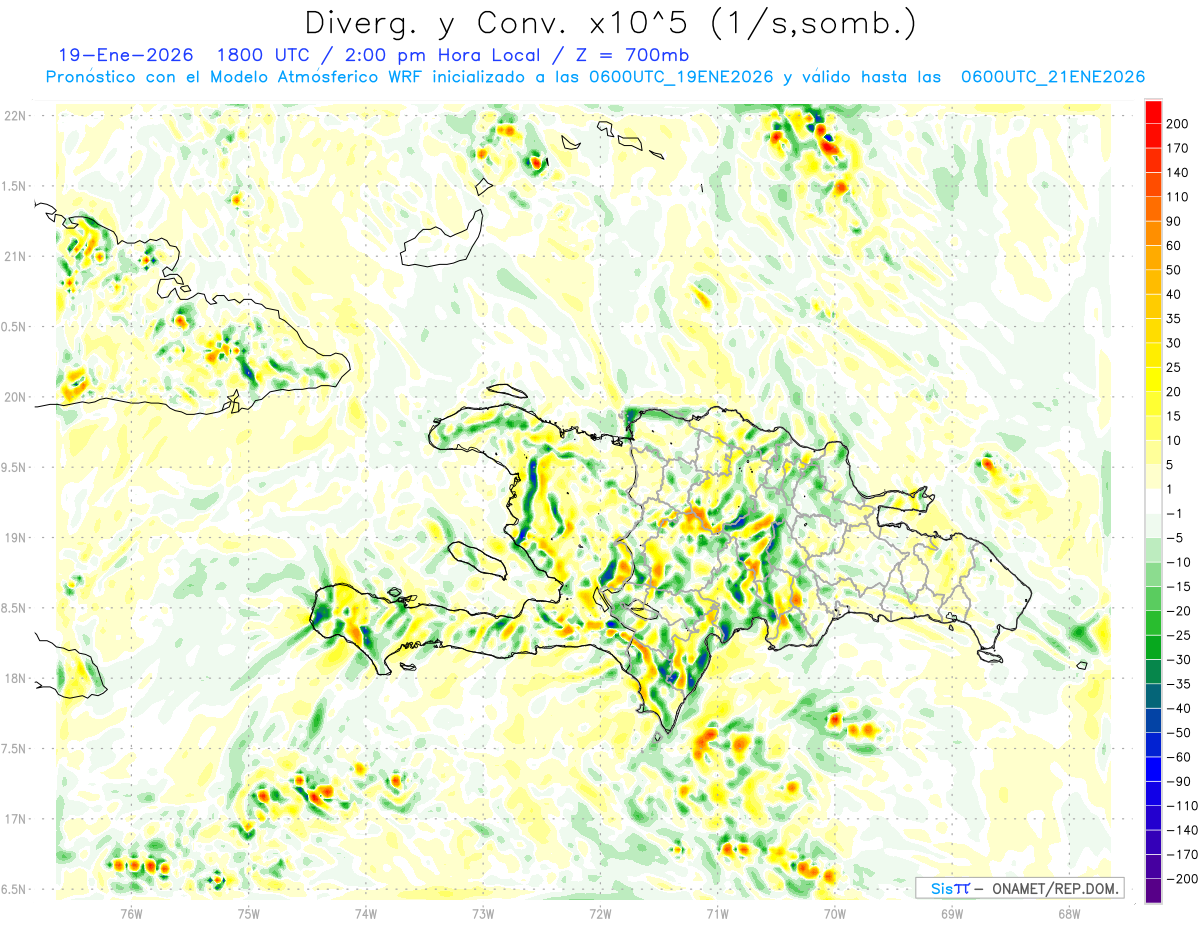Click colorbar value '-110'
The height and width of the screenshot is (927, 1200).
pos(1181,806)
